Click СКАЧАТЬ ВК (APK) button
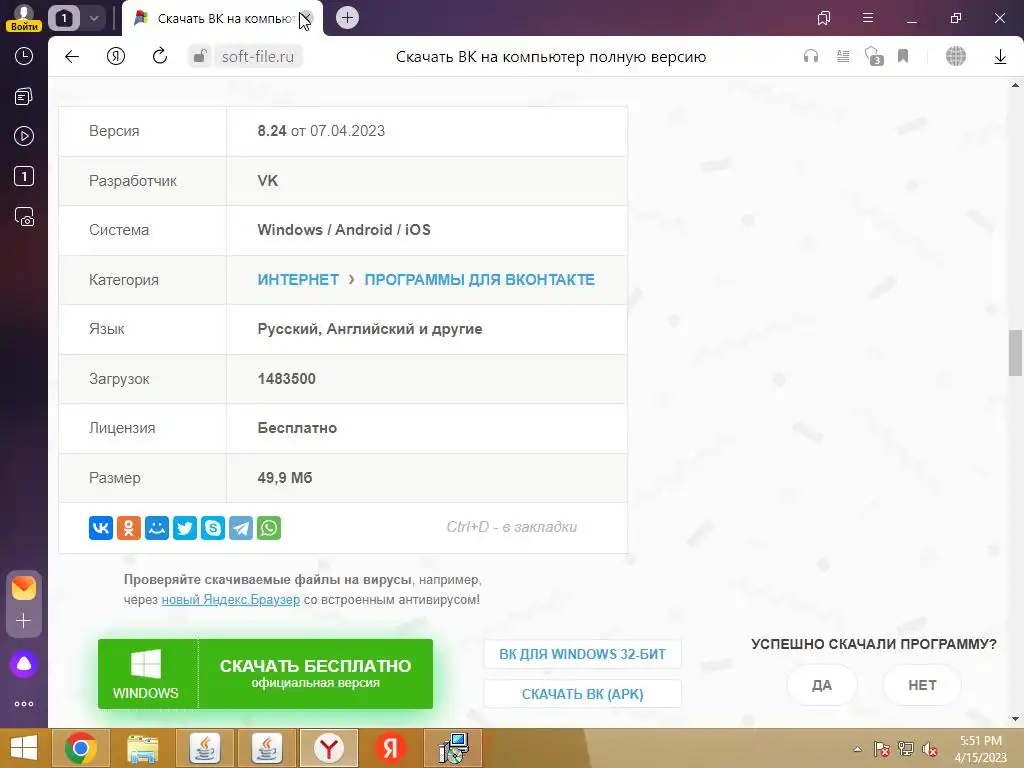 (x=582, y=694)
